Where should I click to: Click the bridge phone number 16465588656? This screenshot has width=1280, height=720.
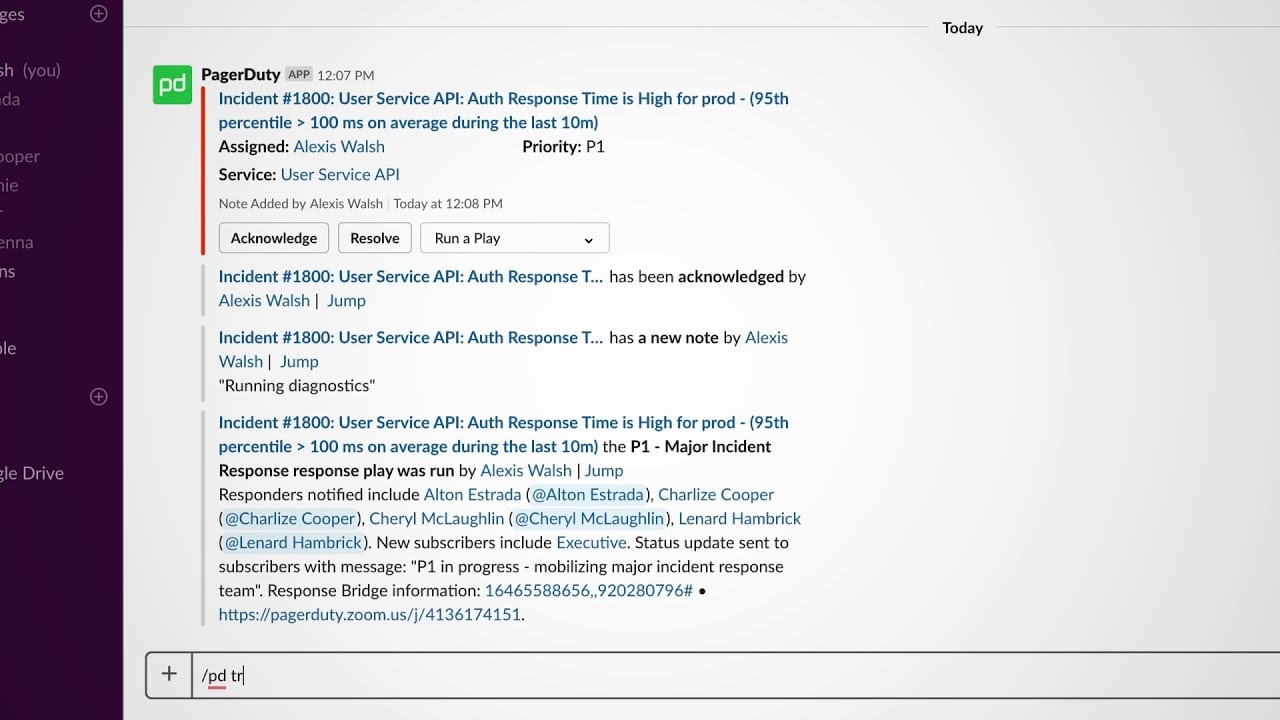click(589, 590)
